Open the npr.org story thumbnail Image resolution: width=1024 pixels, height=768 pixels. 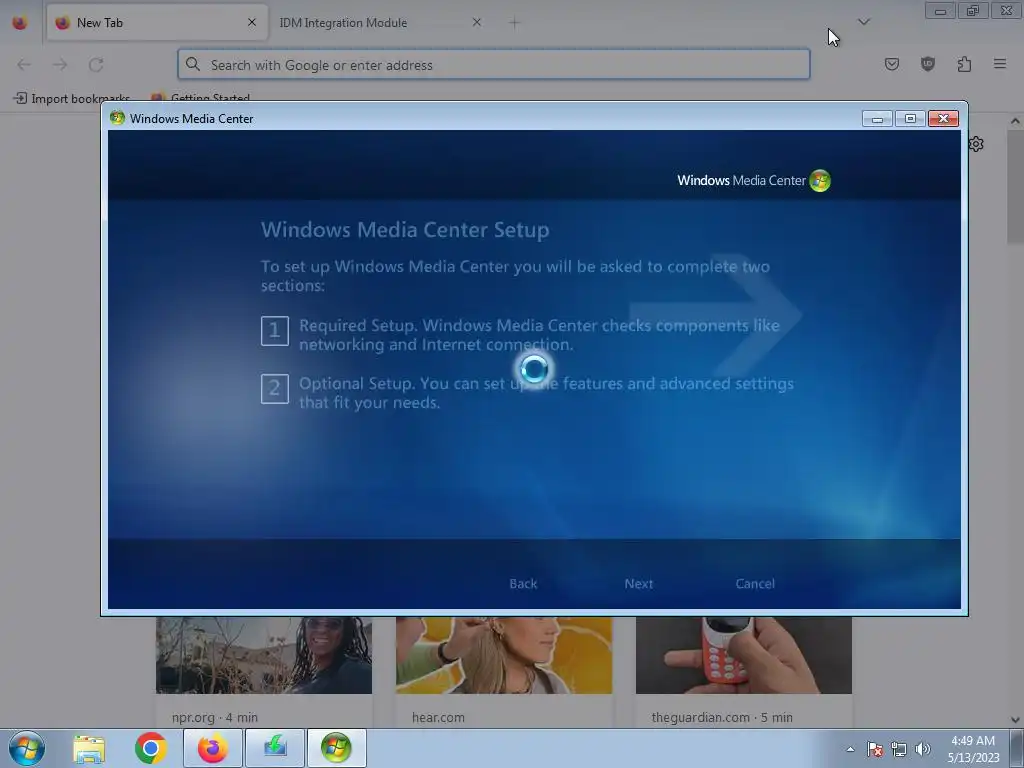click(x=264, y=655)
